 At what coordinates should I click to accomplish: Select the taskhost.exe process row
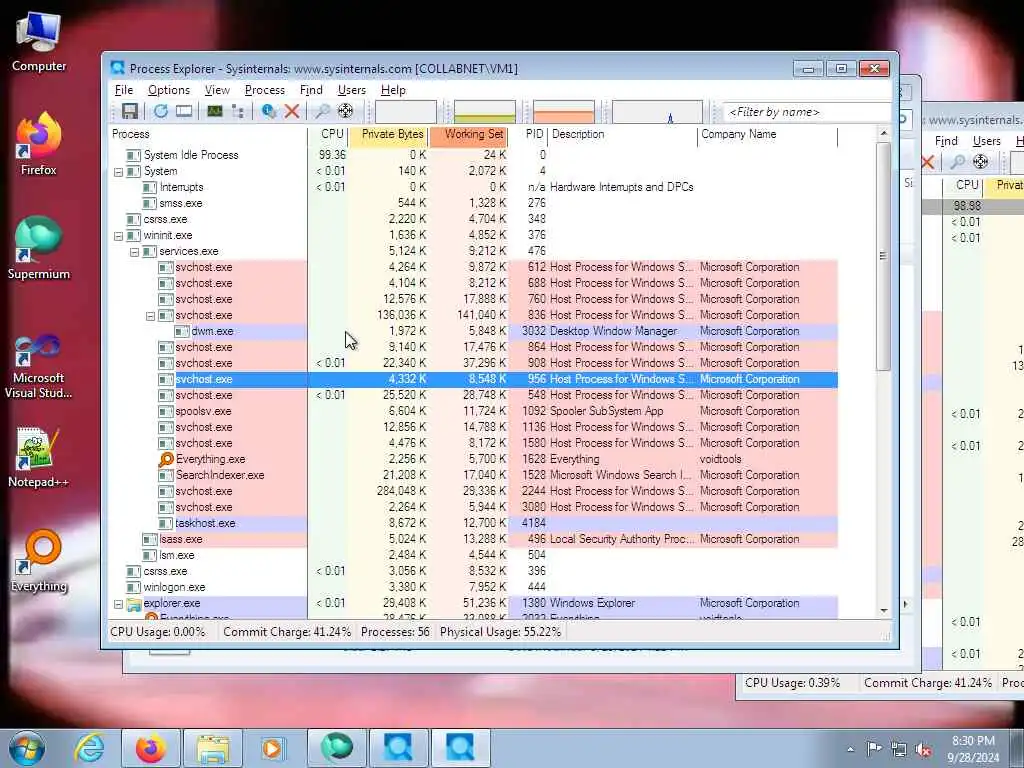pyautogui.click(x=474, y=524)
